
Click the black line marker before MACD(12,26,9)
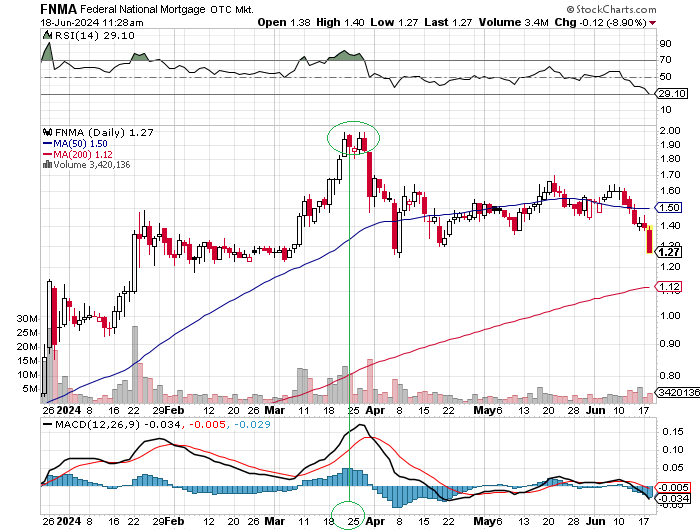coord(47,424)
